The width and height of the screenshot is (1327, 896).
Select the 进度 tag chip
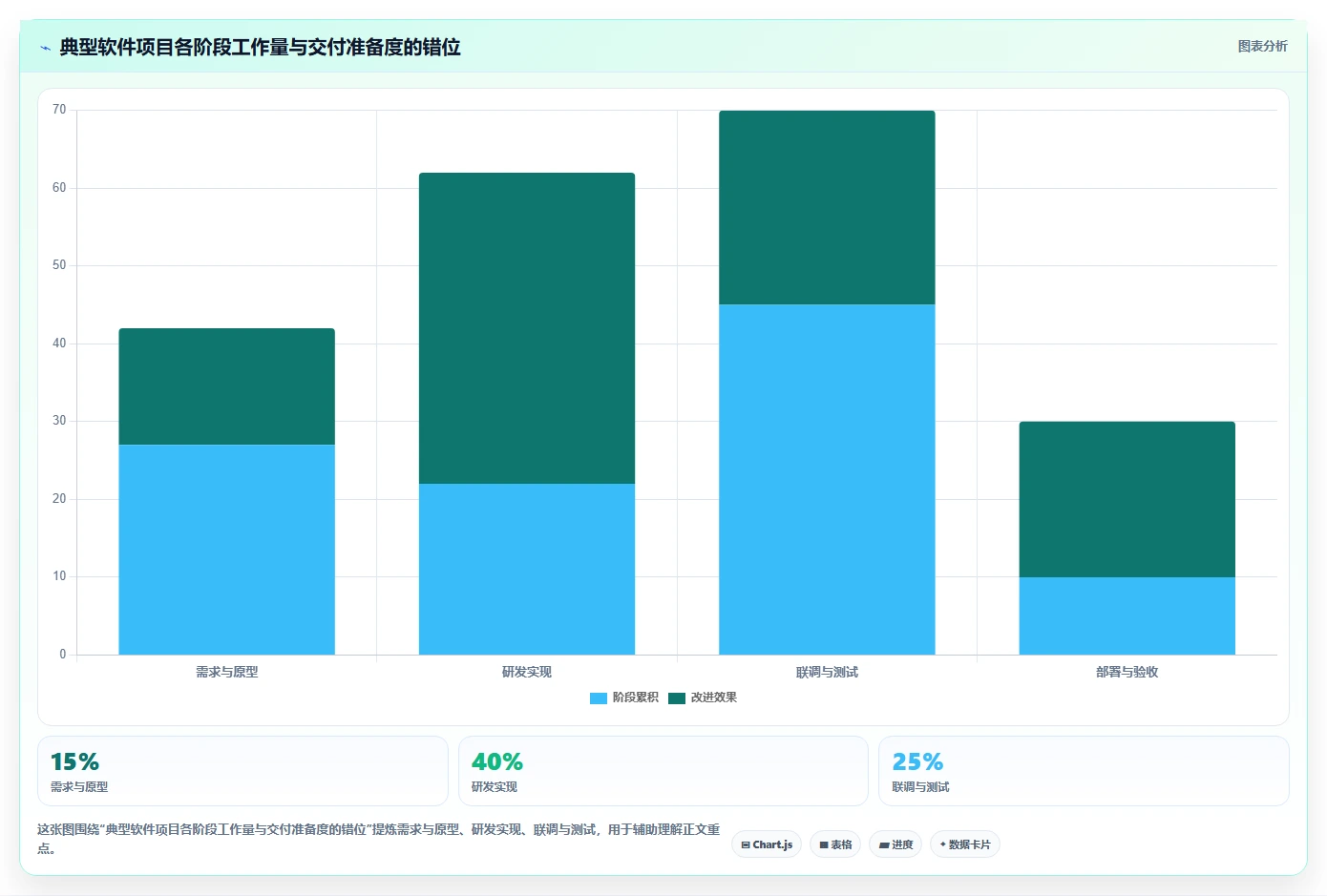coord(895,844)
